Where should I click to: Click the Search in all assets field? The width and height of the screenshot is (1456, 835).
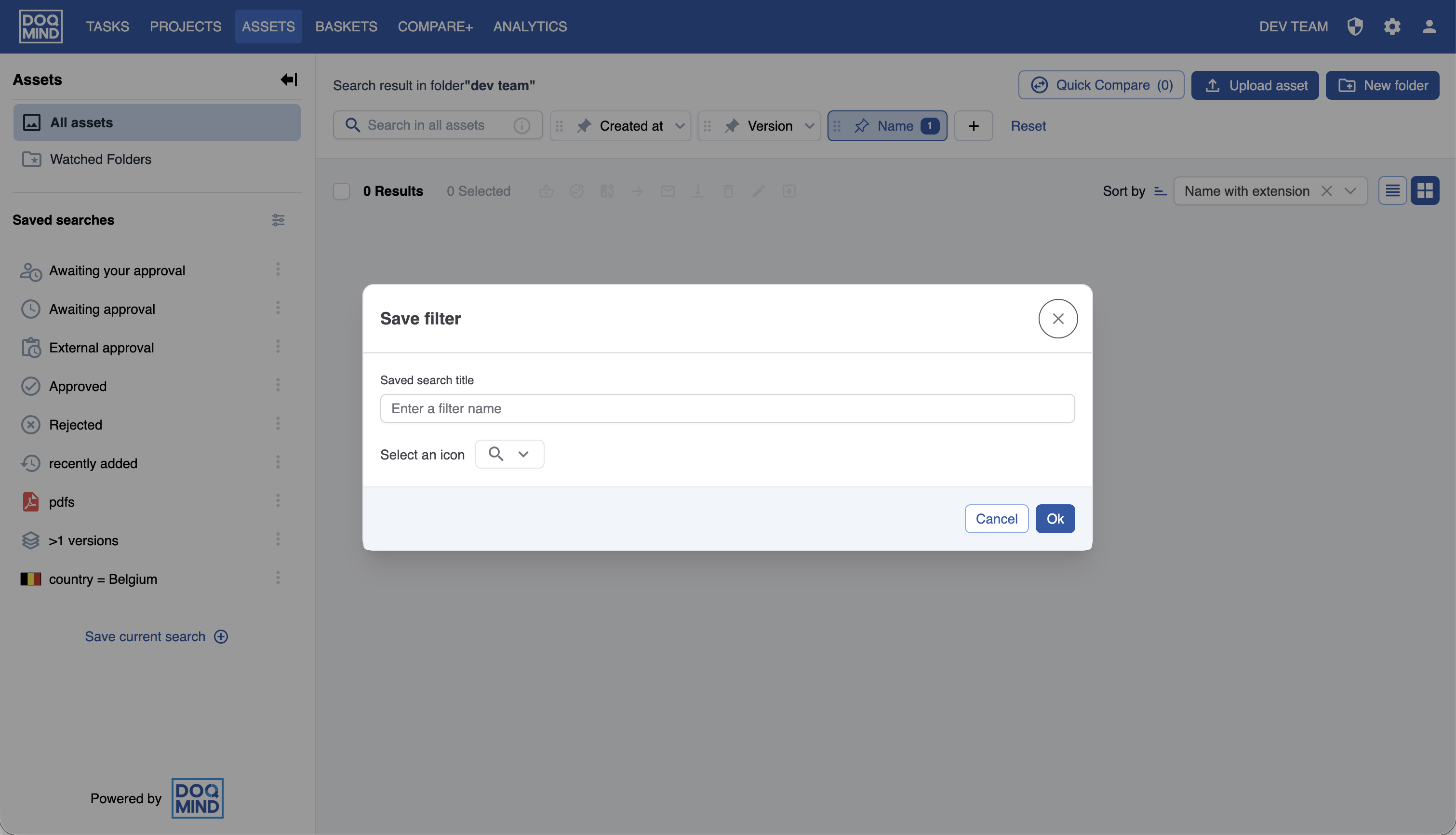(438, 126)
